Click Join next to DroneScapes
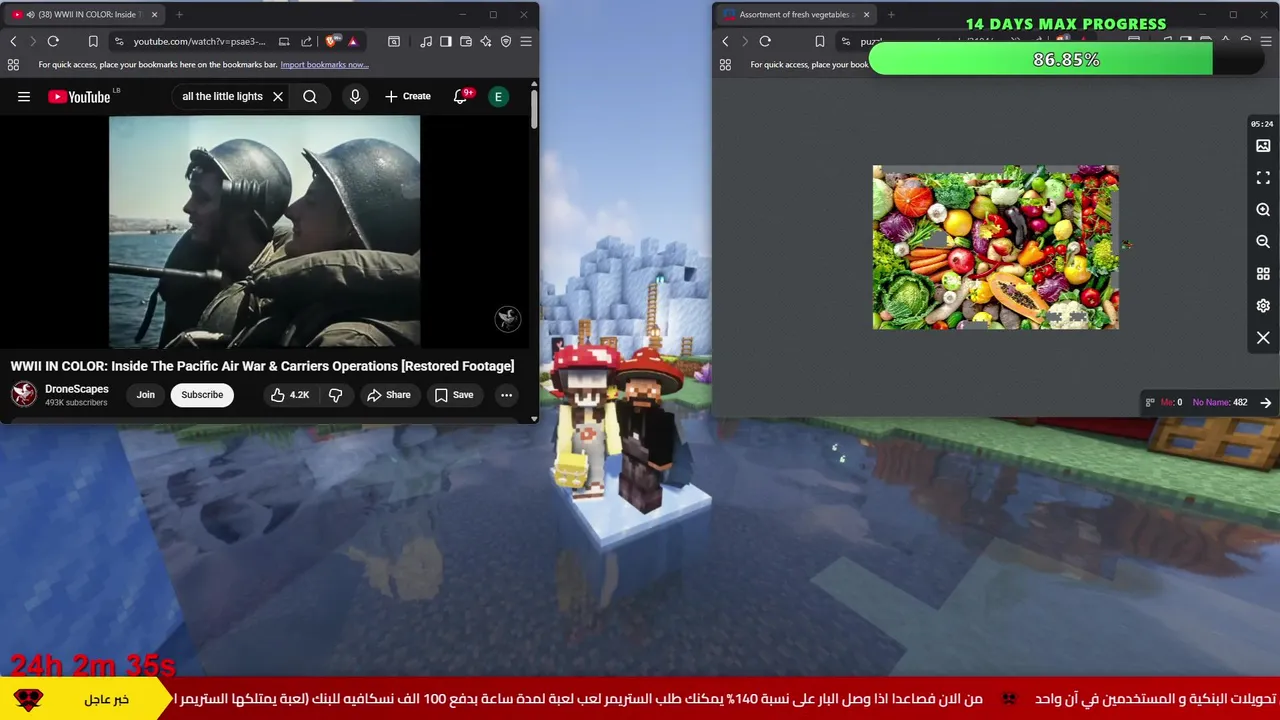 pos(146,395)
